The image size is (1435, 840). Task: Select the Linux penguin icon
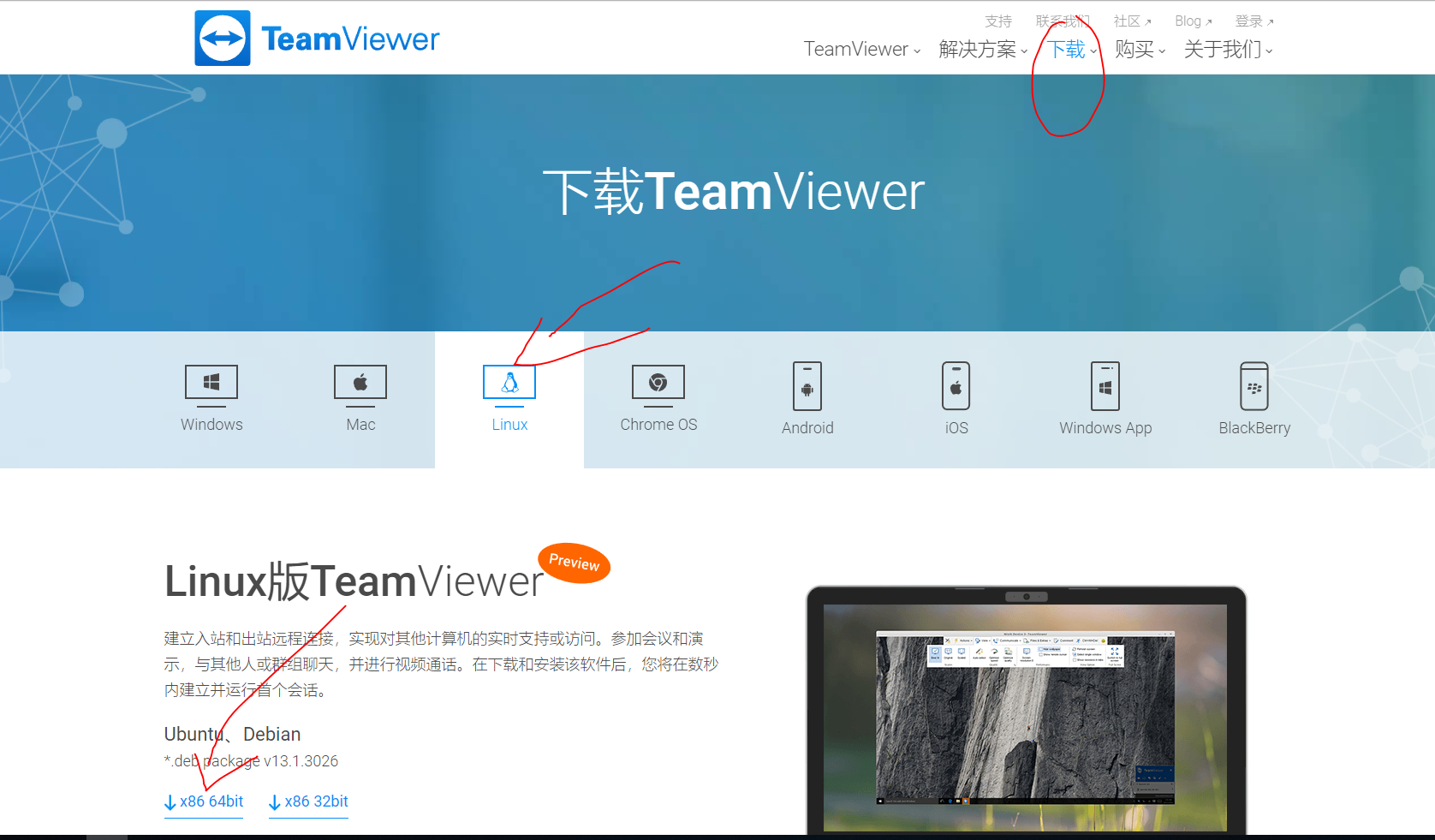pyautogui.click(x=509, y=384)
